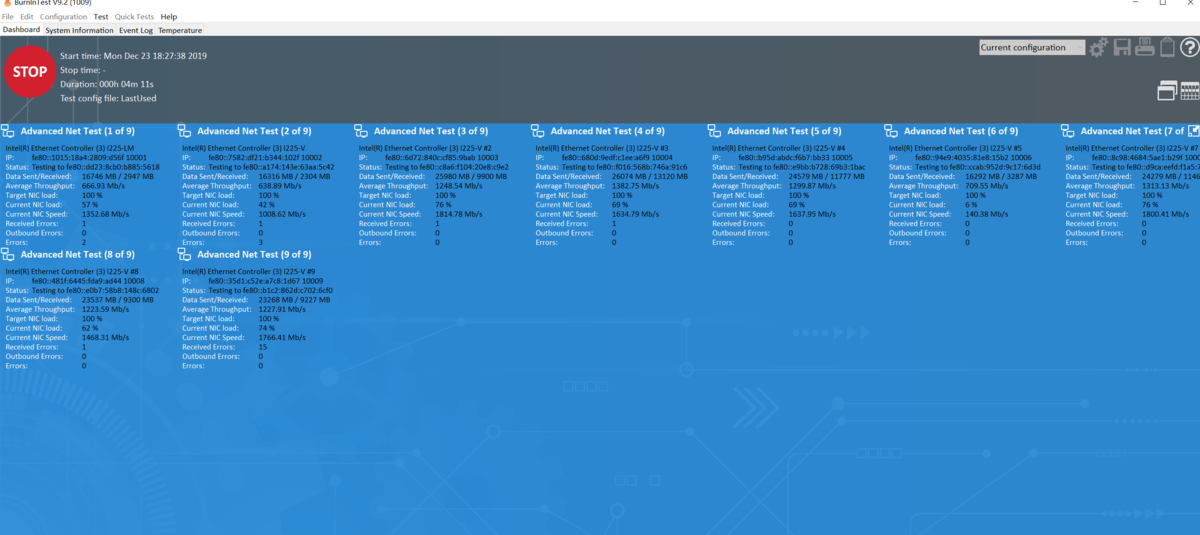Screen dimensions: 1200x535
Task: Click the Test config file LastUsed text
Action: pos(108,98)
